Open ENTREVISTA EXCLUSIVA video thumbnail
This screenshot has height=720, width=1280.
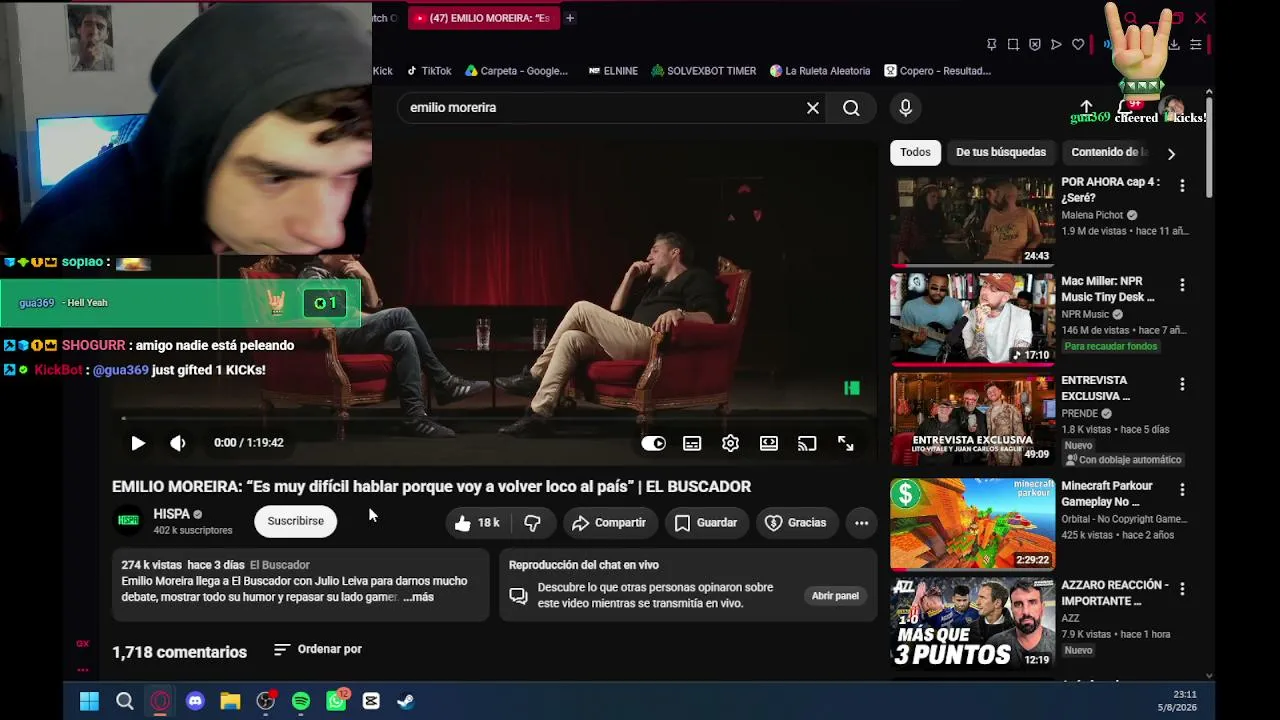pyautogui.click(x=972, y=419)
